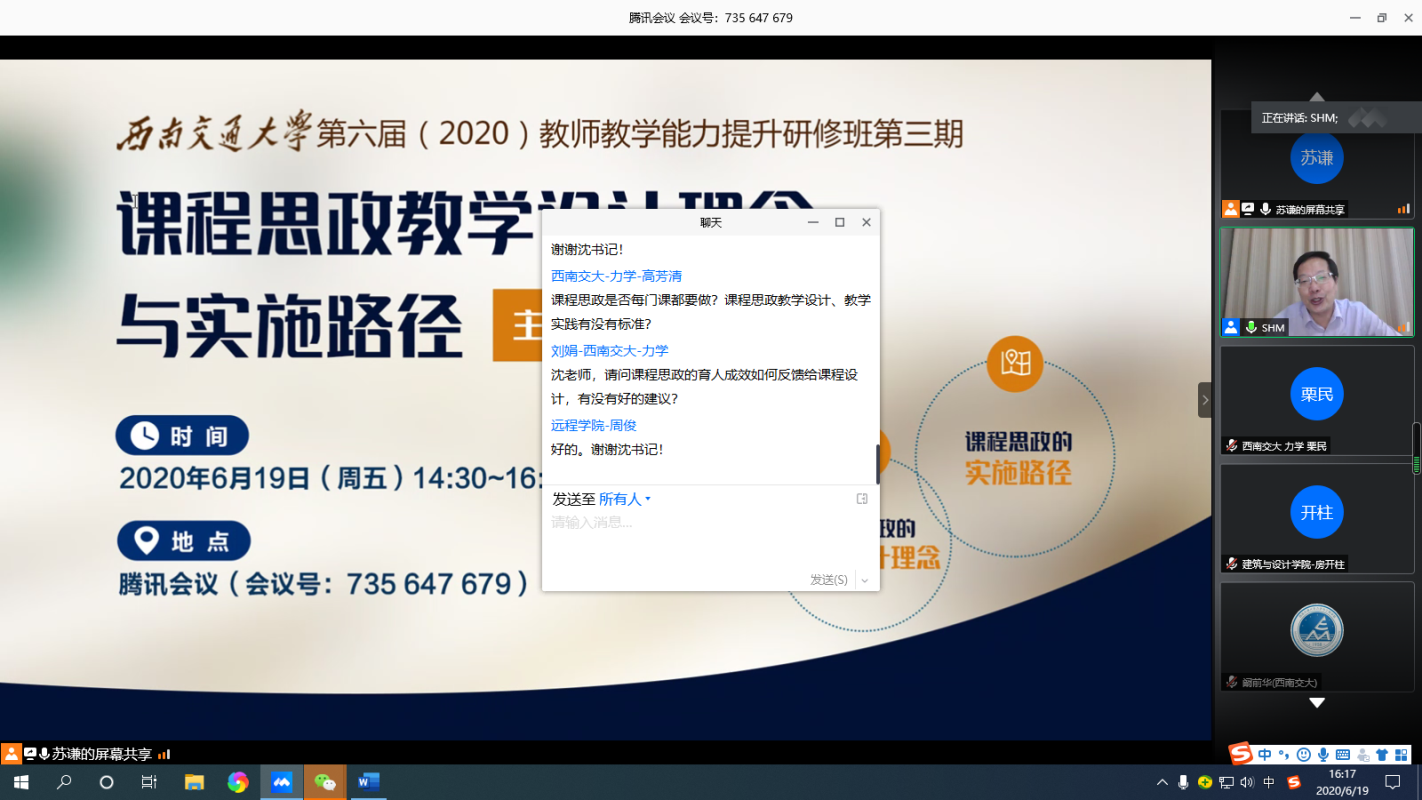Toggle the Windows tray IME language indicator

[x=1269, y=782]
